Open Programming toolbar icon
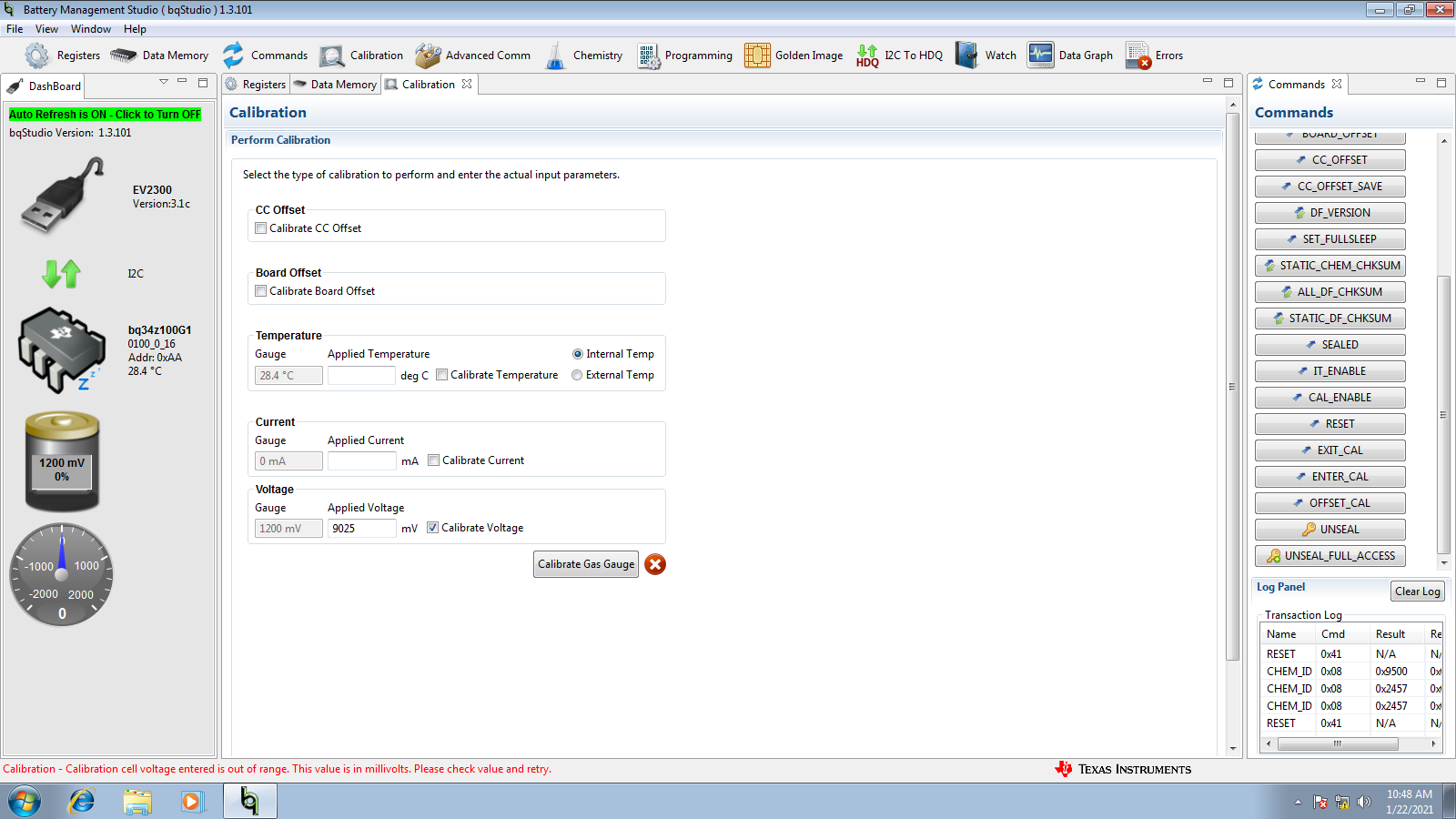 click(x=648, y=56)
